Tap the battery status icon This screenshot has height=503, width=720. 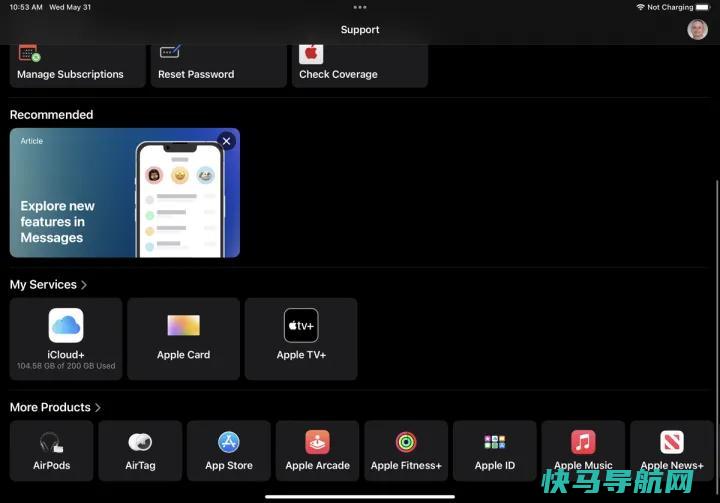[703, 7]
